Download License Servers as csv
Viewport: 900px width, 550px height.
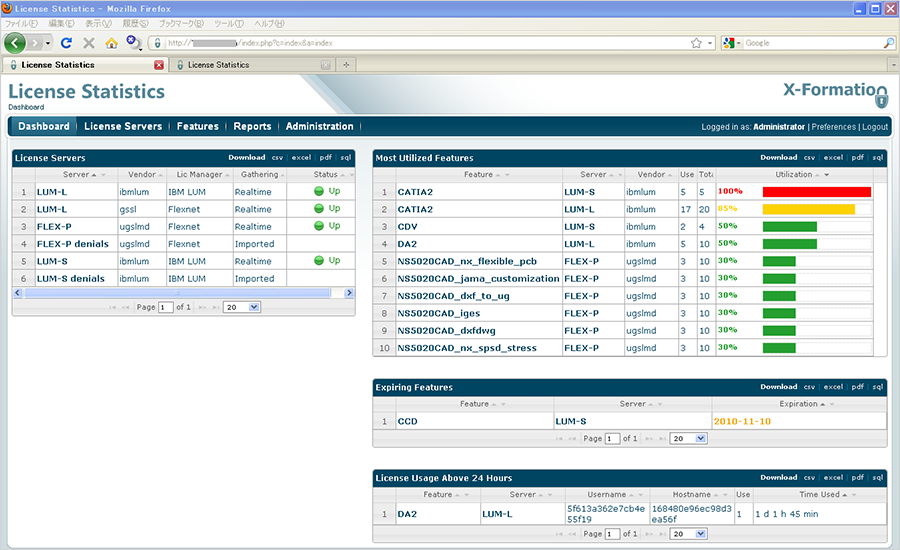[x=277, y=157]
